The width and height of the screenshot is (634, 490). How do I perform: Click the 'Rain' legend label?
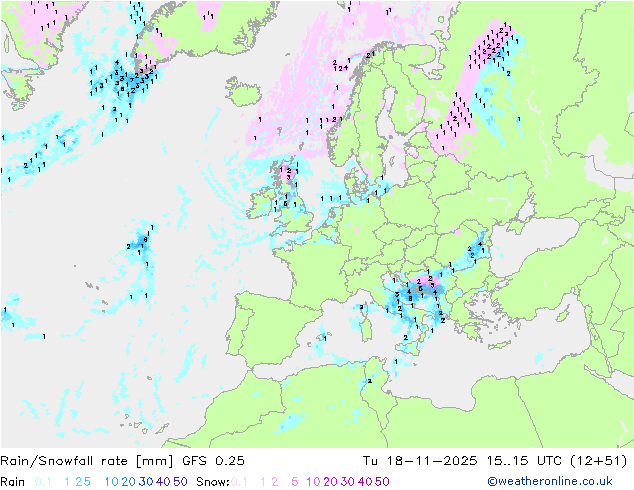click(13, 482)
